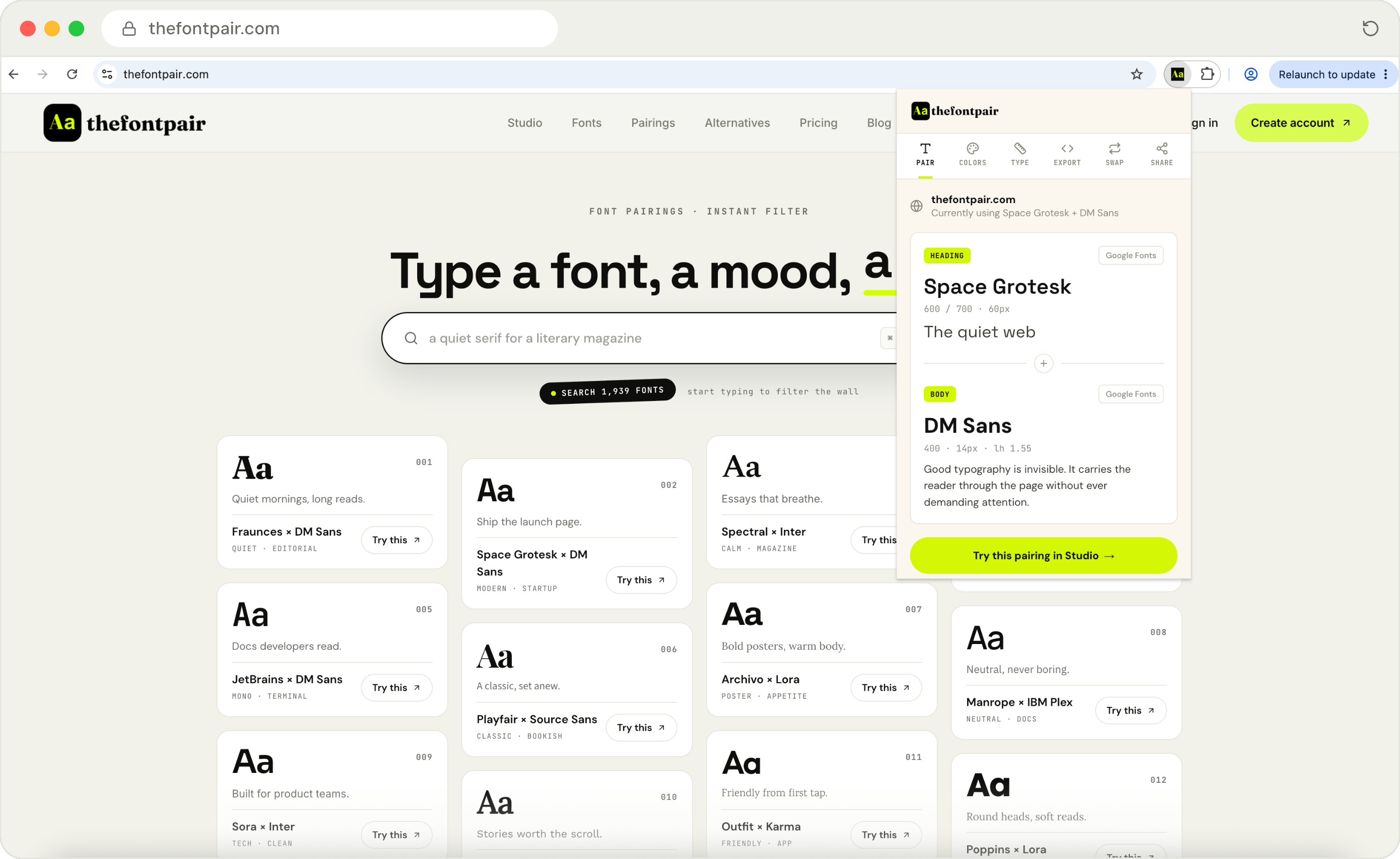This screenshot has width=1400, height=859.
Task: Open the Alternatives nav link
Action: click(x=737, y=123)
